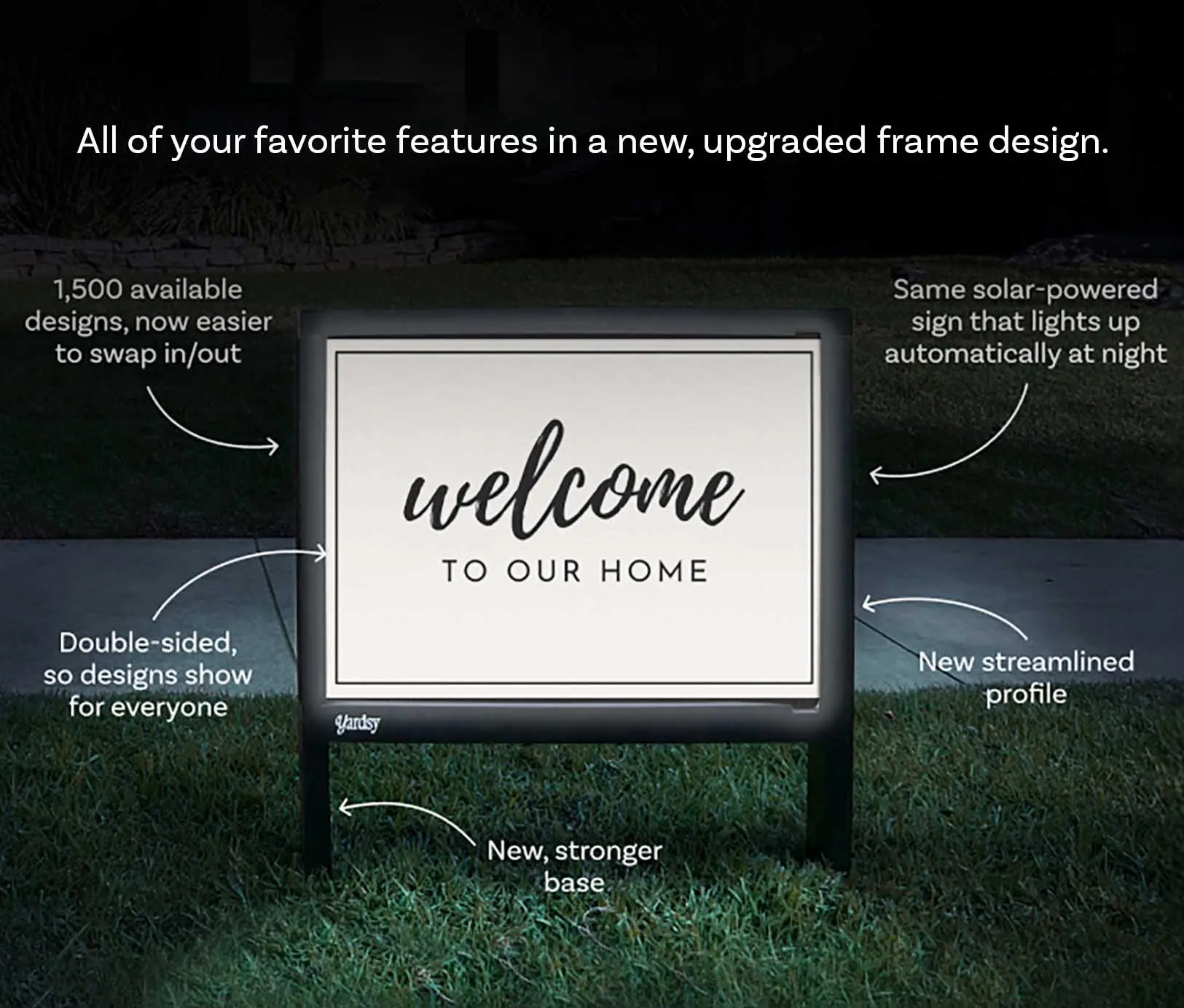Click the blank white area under "TO OUR HOME"
1184x1008 pixels.
pos(574,634)
